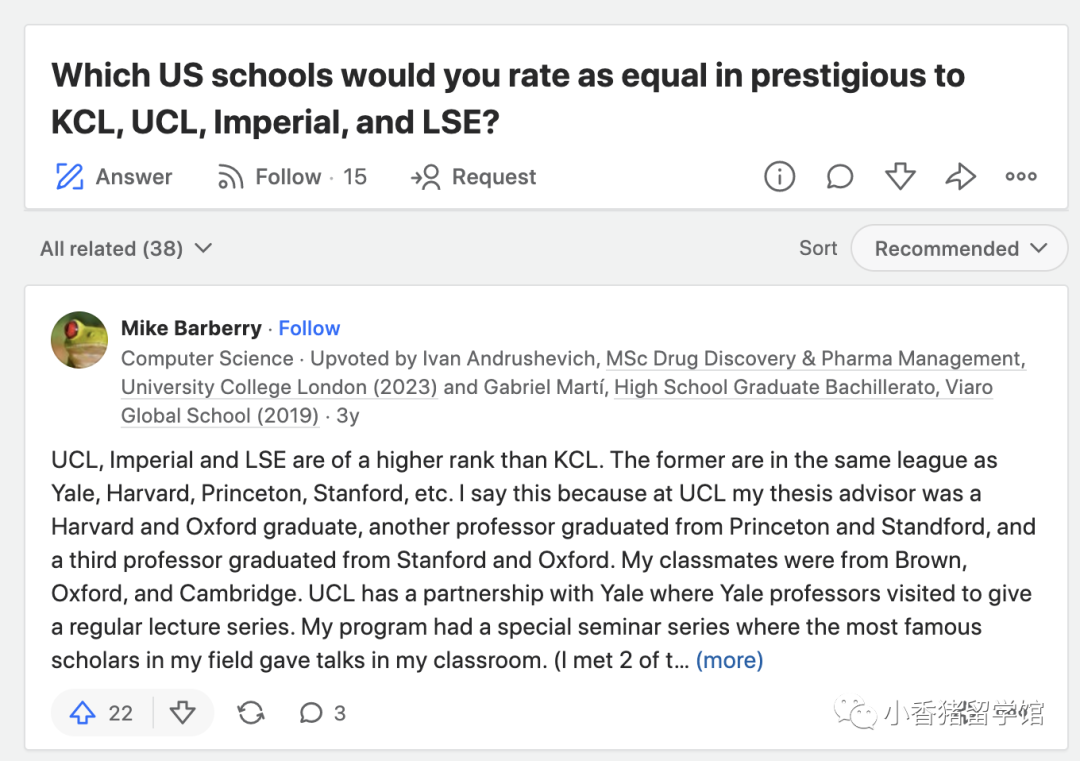Image resolution: width=1080 pixels, height=761 pixels.
Task: Share the question using the arrow icon
Action: point(960,176)
